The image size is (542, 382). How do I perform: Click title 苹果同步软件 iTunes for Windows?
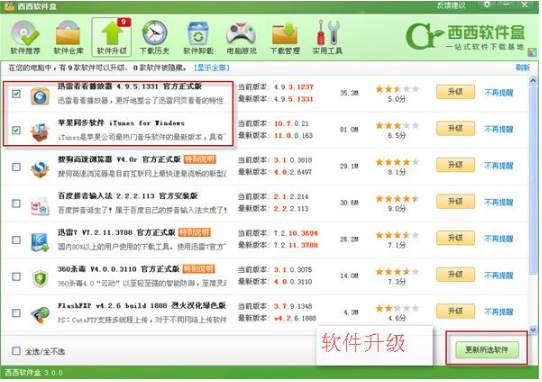(121, 123)
